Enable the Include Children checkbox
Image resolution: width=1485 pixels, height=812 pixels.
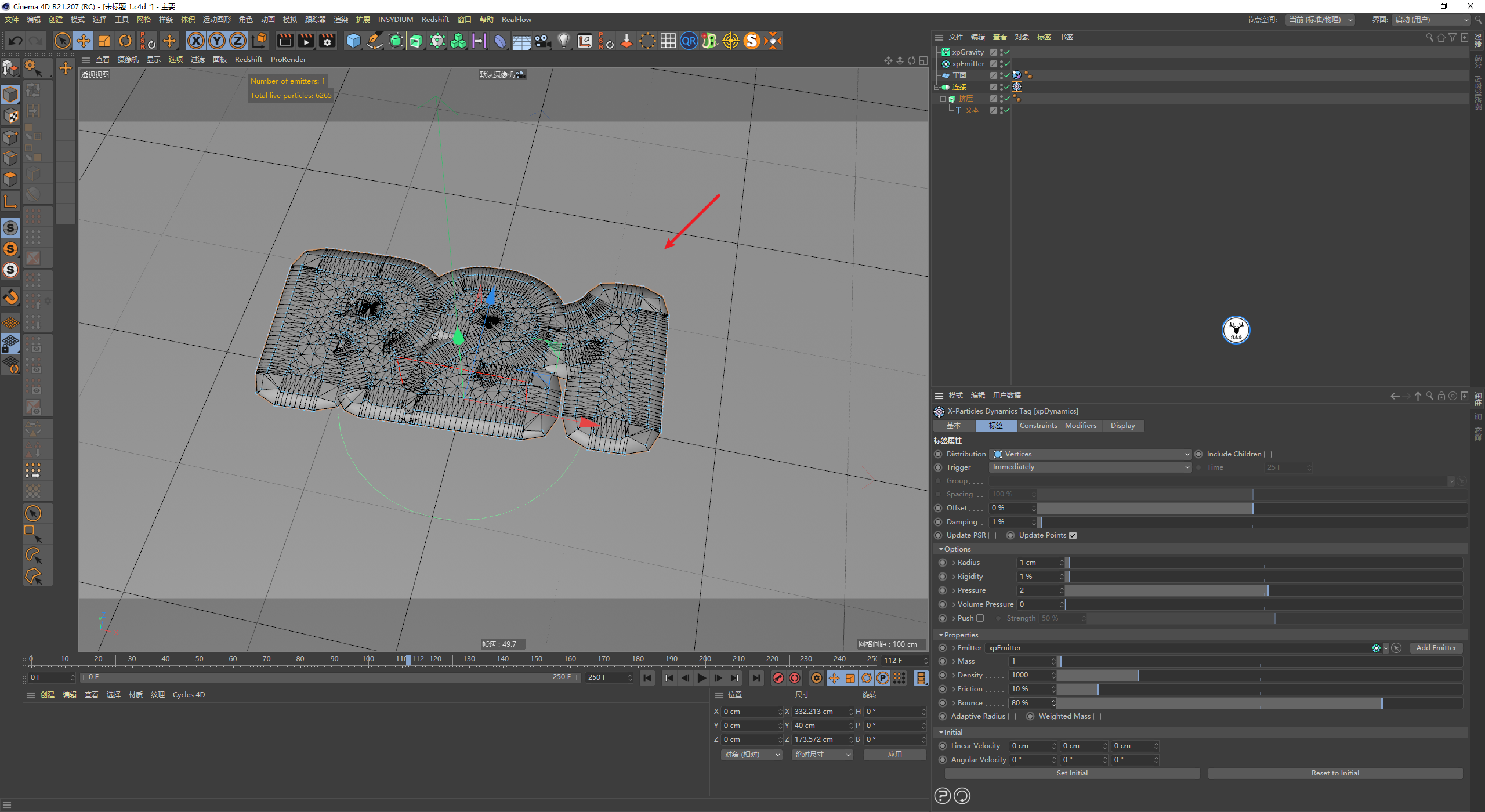[x=1268, y=454]
